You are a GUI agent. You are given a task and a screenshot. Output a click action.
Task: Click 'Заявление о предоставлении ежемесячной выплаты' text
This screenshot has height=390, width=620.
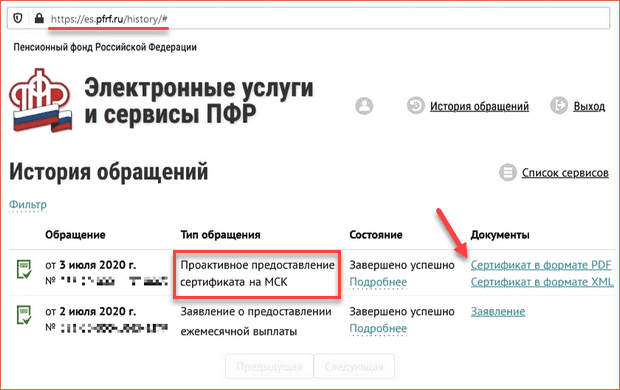pyautogui.click(x=256, y=321)
